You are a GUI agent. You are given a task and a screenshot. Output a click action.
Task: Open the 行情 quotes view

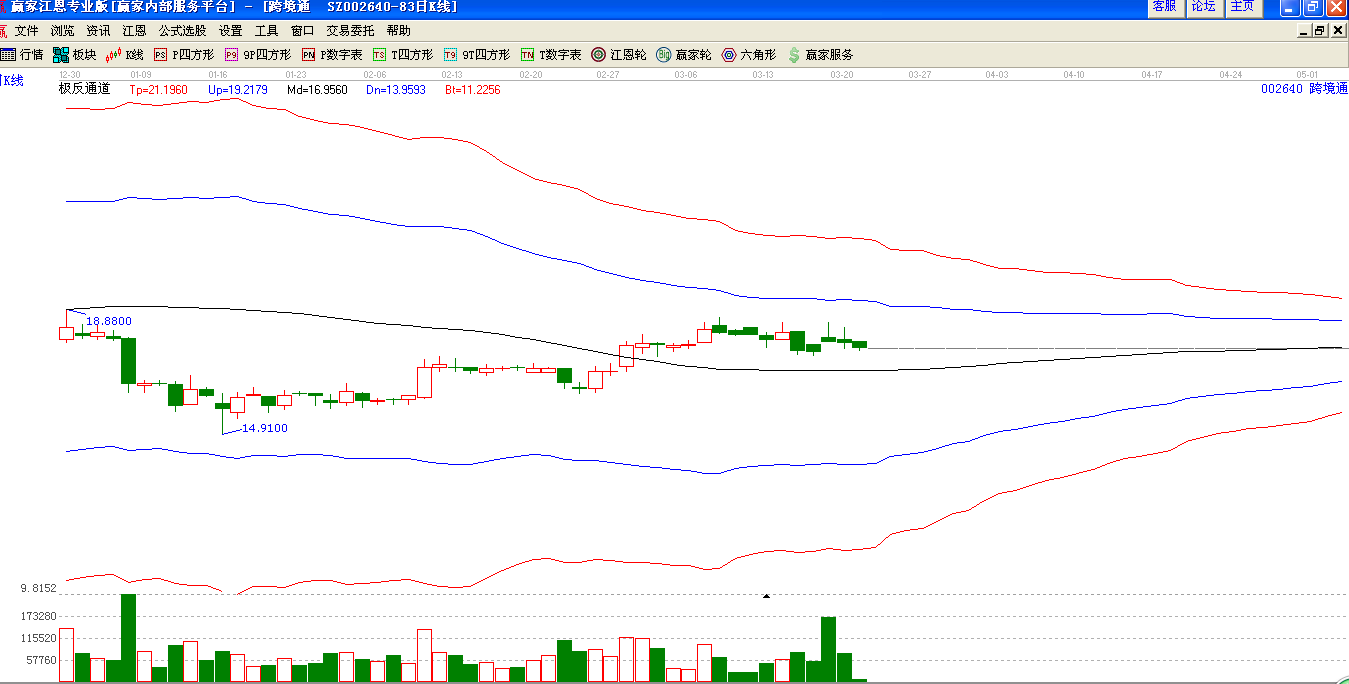(22, 55)
